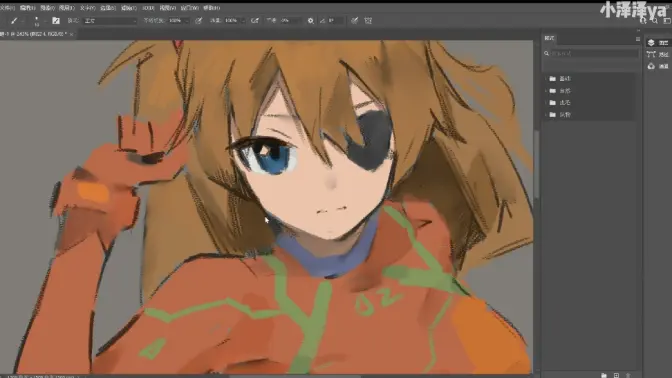The image size is (672, 378).
Task: Click the brush flow percentage field
Action: (231, 21)
